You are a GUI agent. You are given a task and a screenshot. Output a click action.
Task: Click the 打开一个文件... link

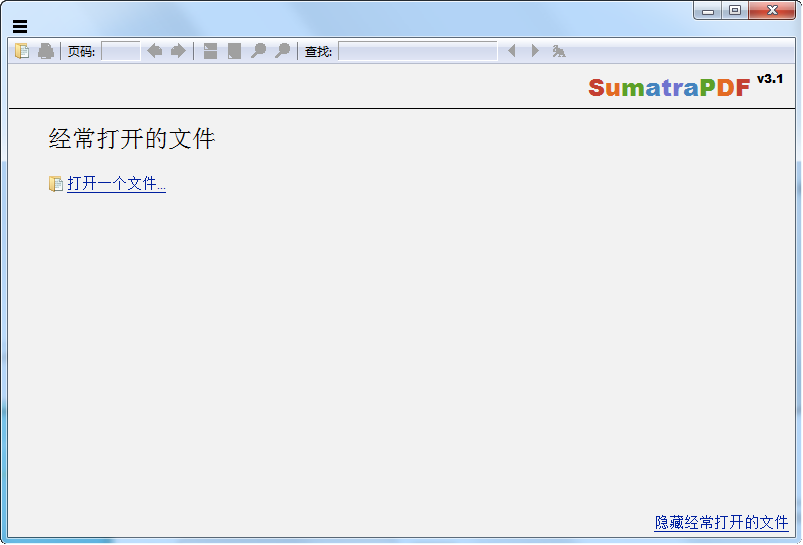click(116, 184)
